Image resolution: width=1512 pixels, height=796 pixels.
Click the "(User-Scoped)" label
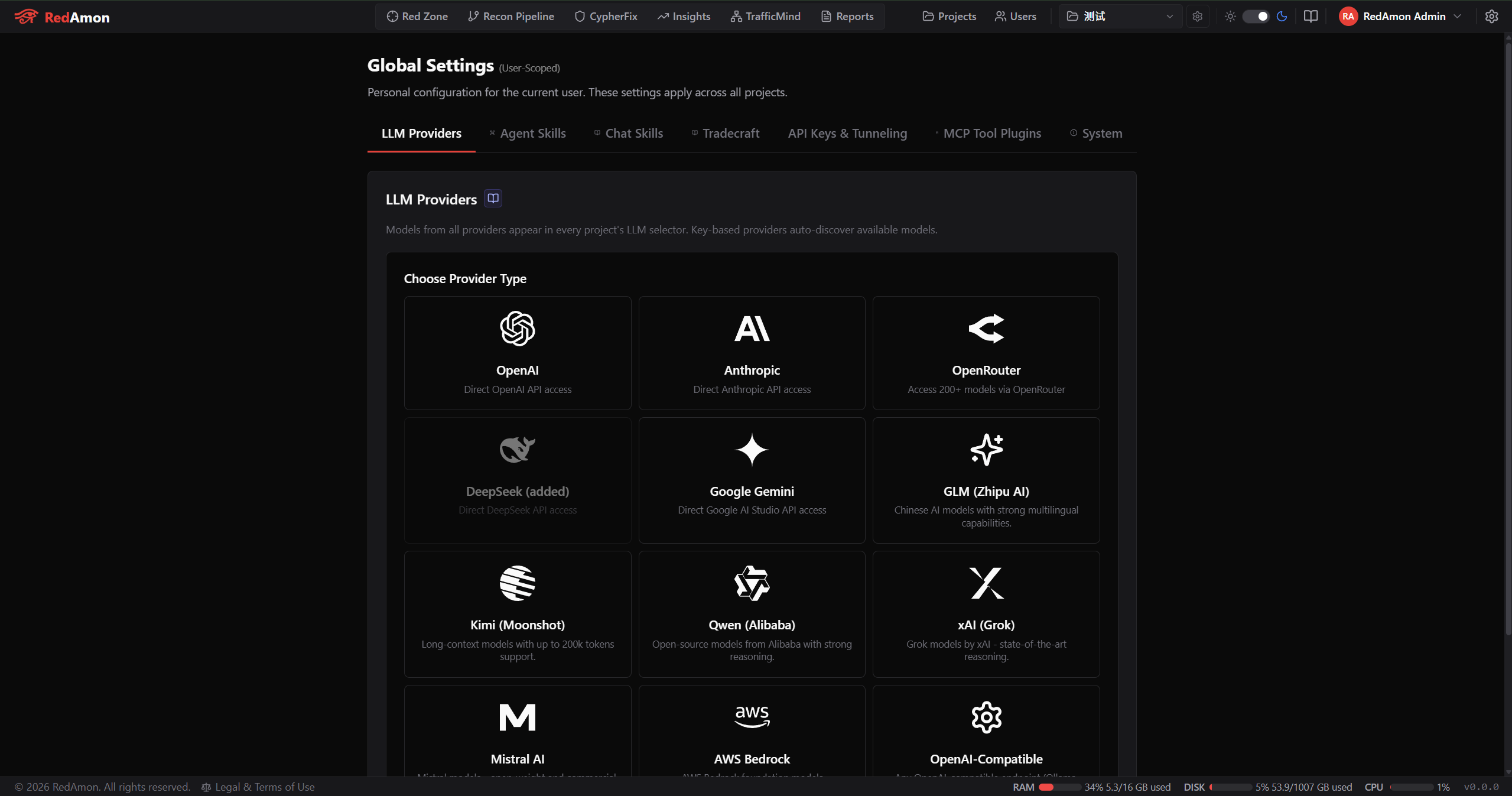pos(529,68)
